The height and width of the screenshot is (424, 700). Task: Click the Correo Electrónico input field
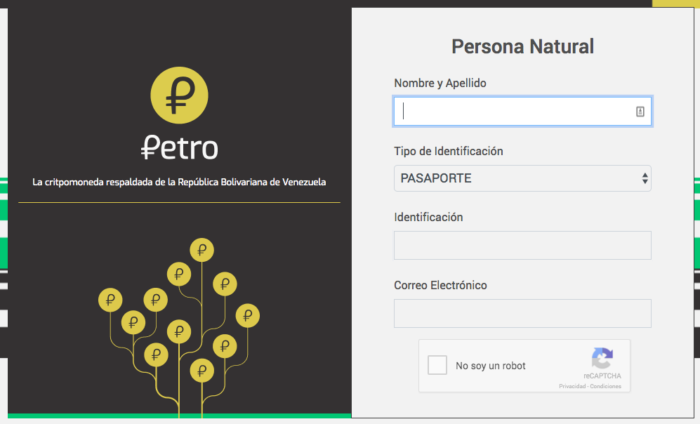522,313
